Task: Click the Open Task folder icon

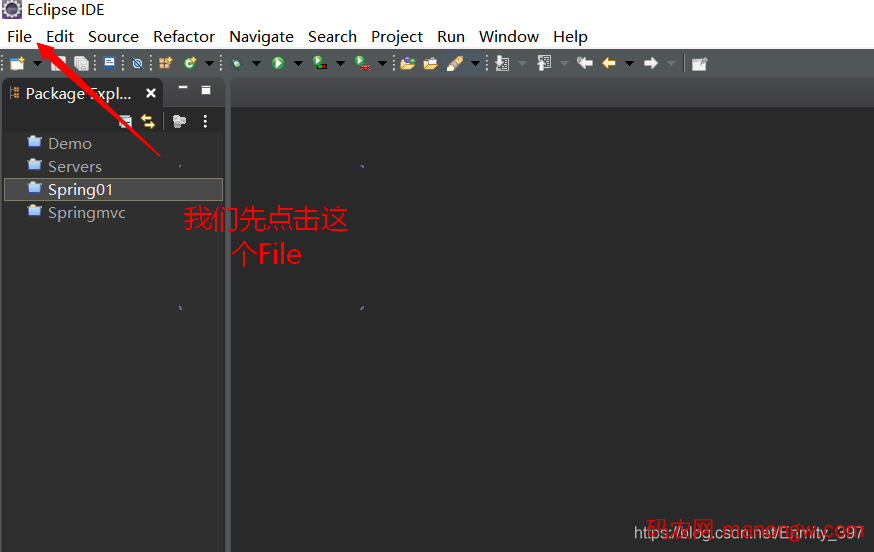Action: 430,64
